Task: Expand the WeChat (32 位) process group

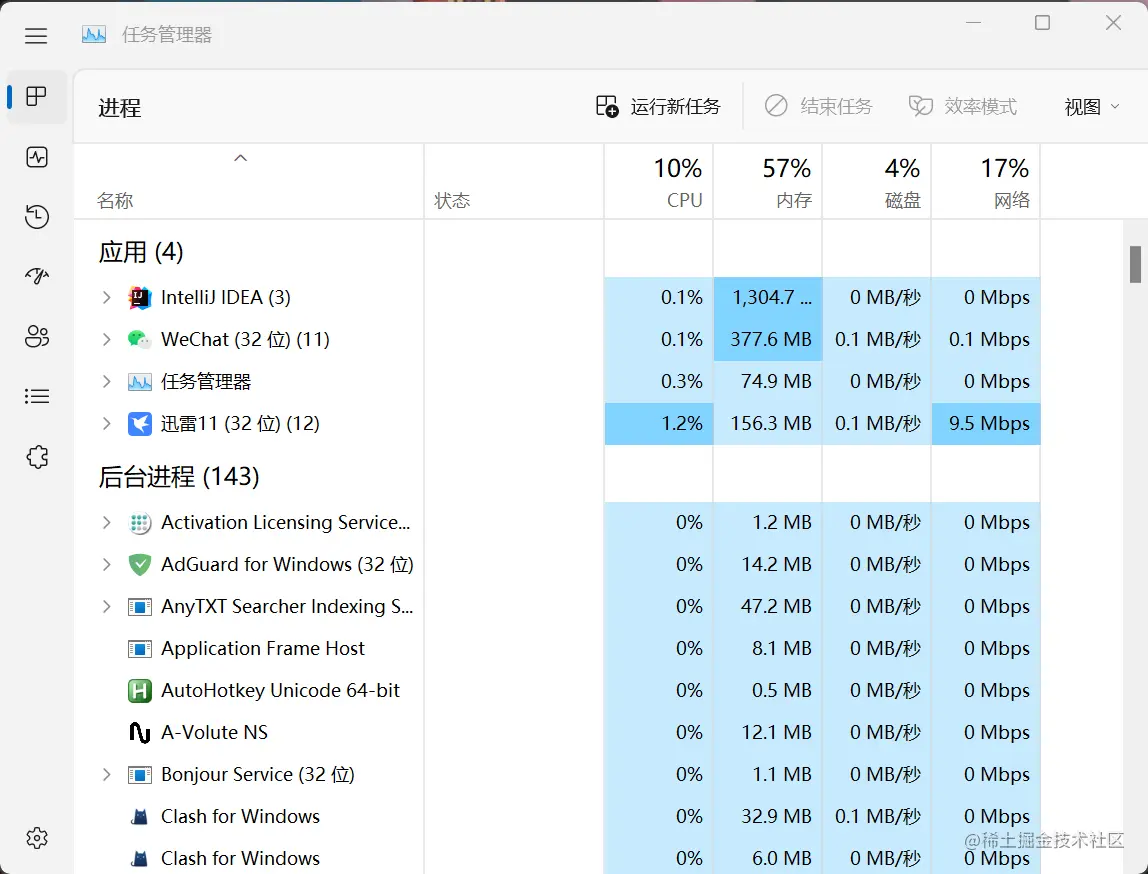Action: point(106,339)
